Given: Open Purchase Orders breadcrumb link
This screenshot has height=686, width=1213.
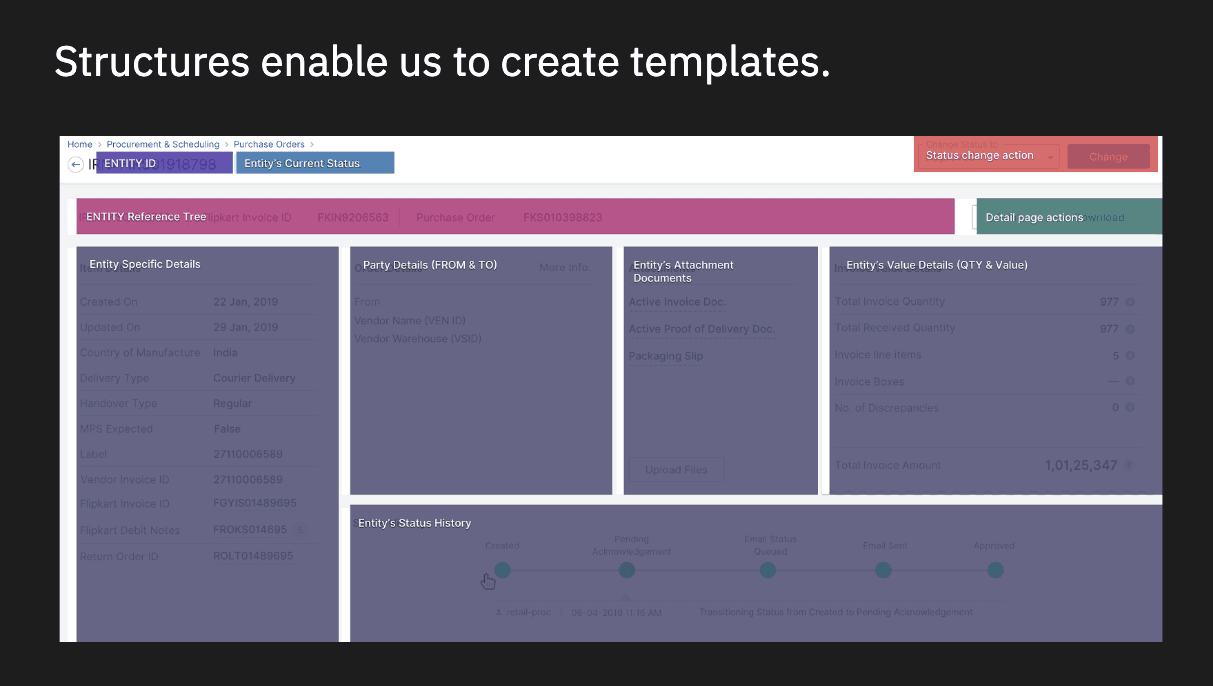Looking at the screenshot, I should coord(269,144).
